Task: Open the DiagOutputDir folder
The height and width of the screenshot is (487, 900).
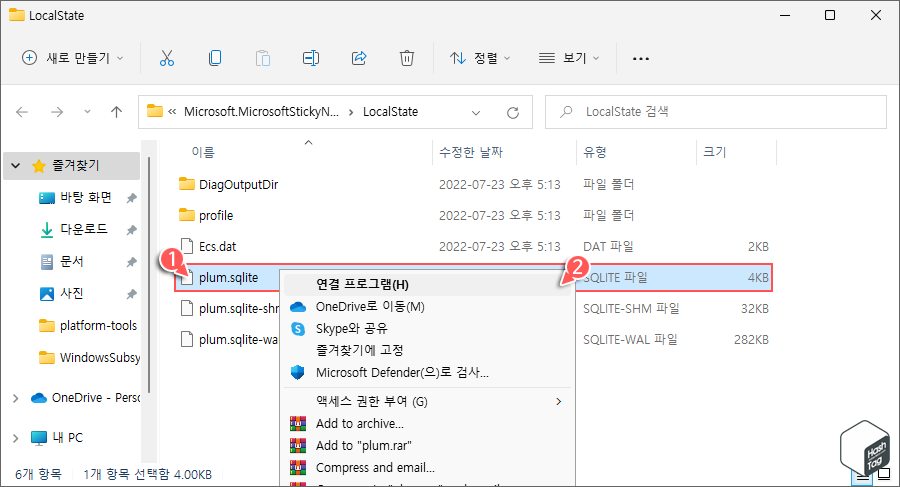Action: (x=238, y=184)
